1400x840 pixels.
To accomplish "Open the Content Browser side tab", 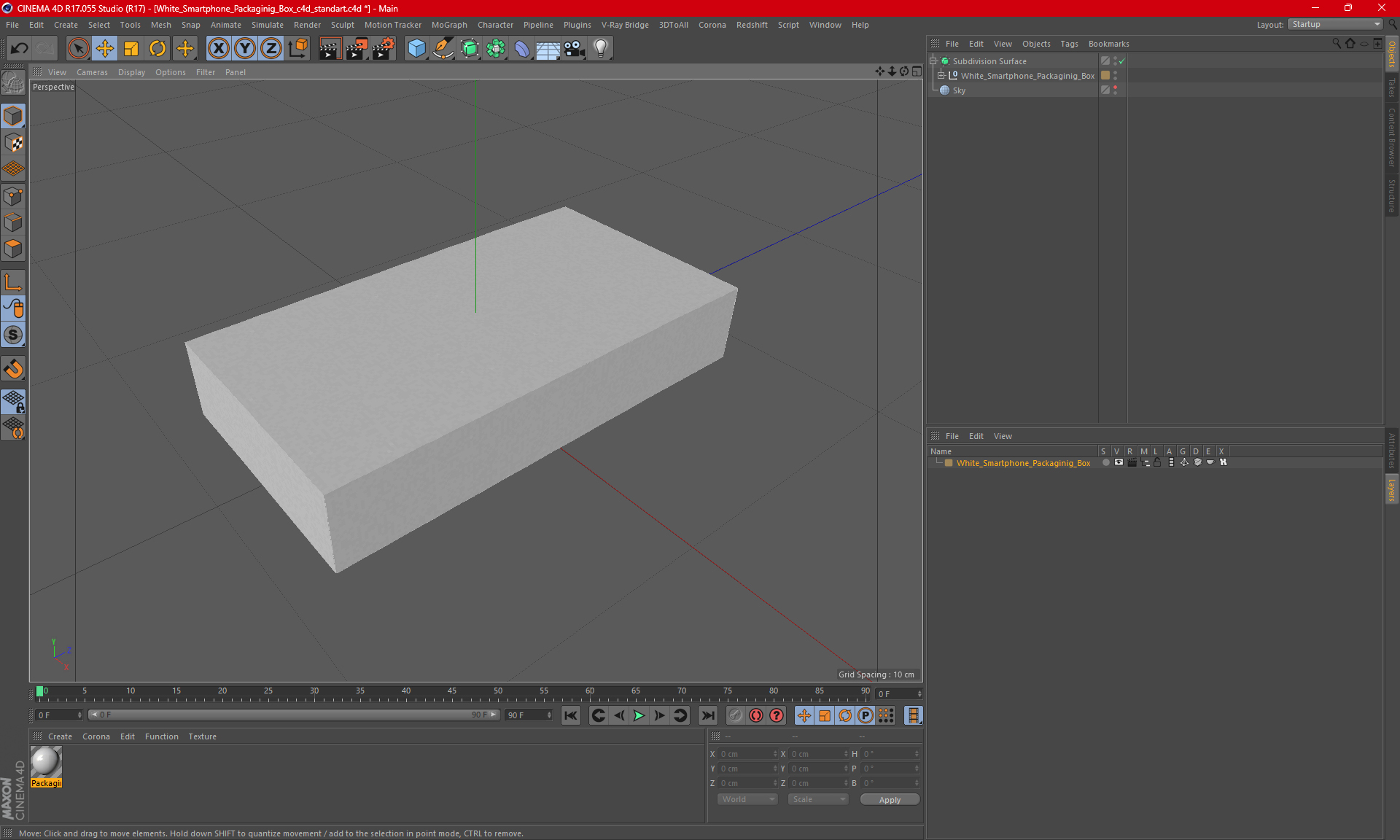I will (x=1392, y=137).
